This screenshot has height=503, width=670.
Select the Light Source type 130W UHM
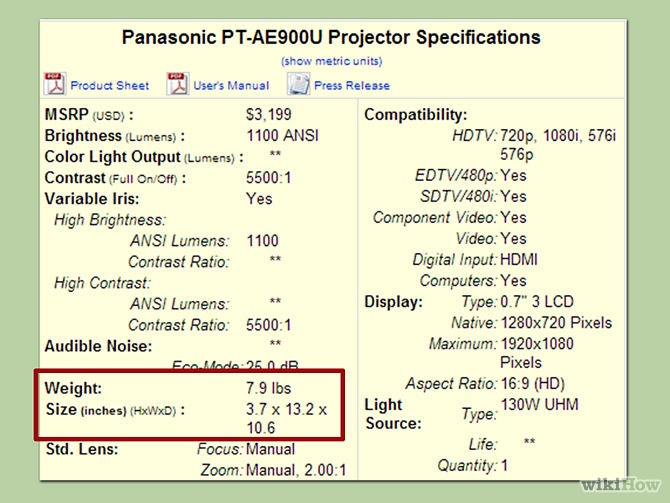pos(539,404)
